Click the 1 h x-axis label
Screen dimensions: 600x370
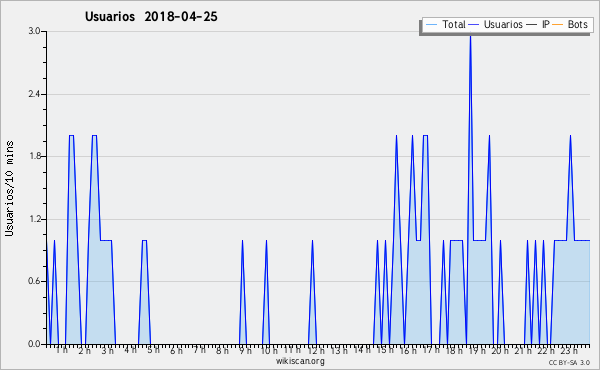(62, 350)
